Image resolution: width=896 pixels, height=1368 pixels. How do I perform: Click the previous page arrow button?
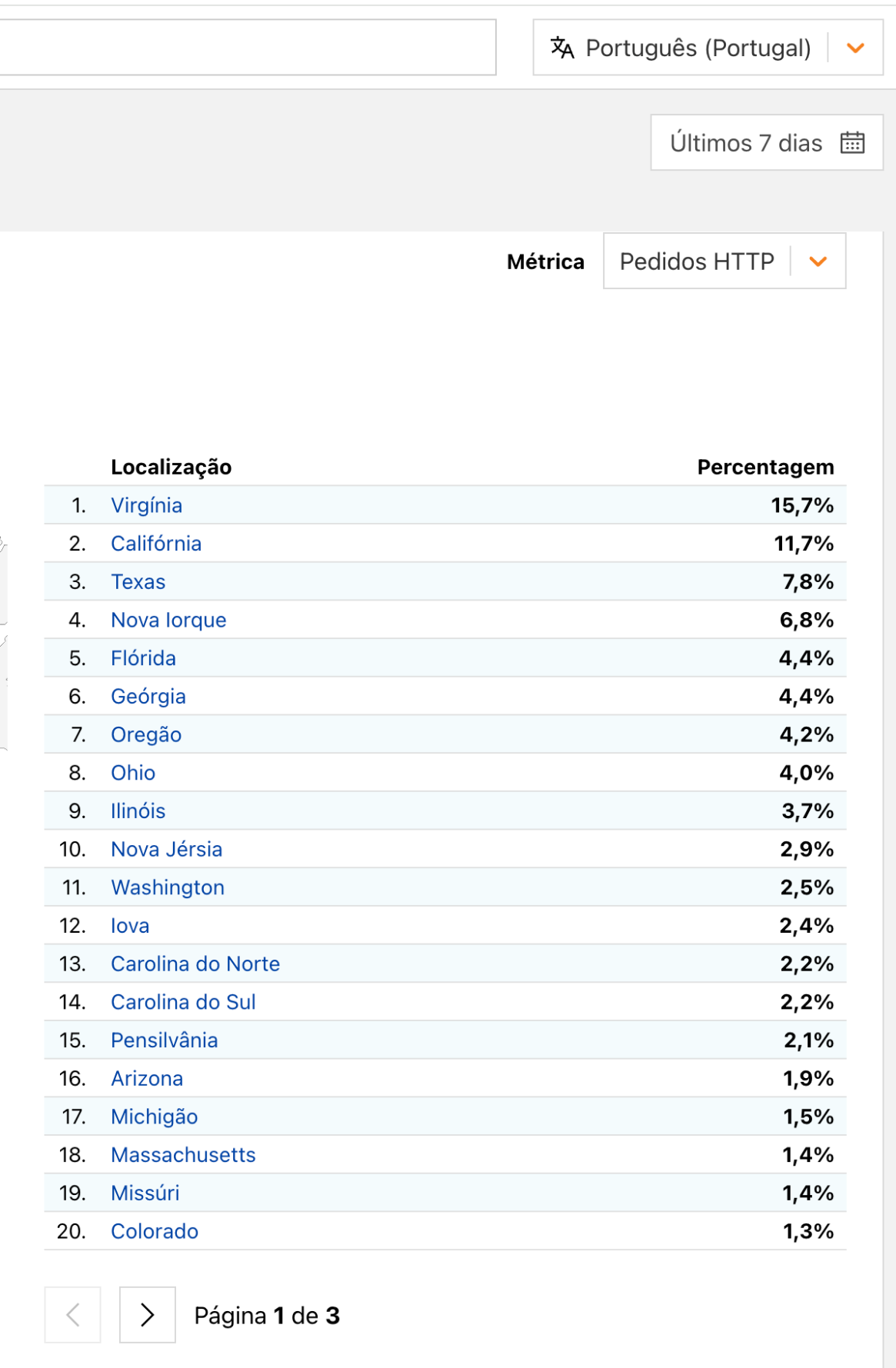(73, 1315)
